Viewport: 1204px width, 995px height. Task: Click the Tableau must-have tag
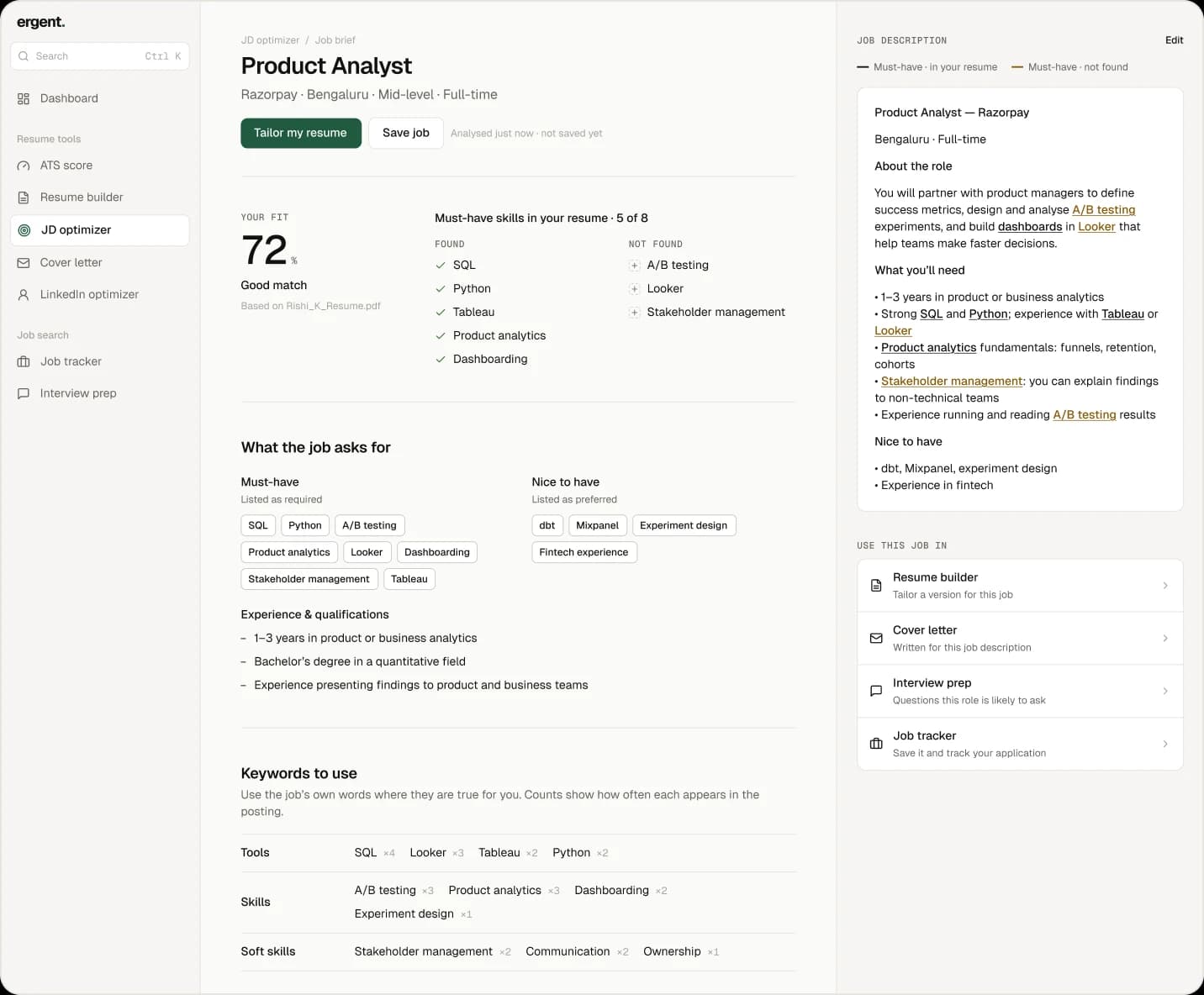409,579
